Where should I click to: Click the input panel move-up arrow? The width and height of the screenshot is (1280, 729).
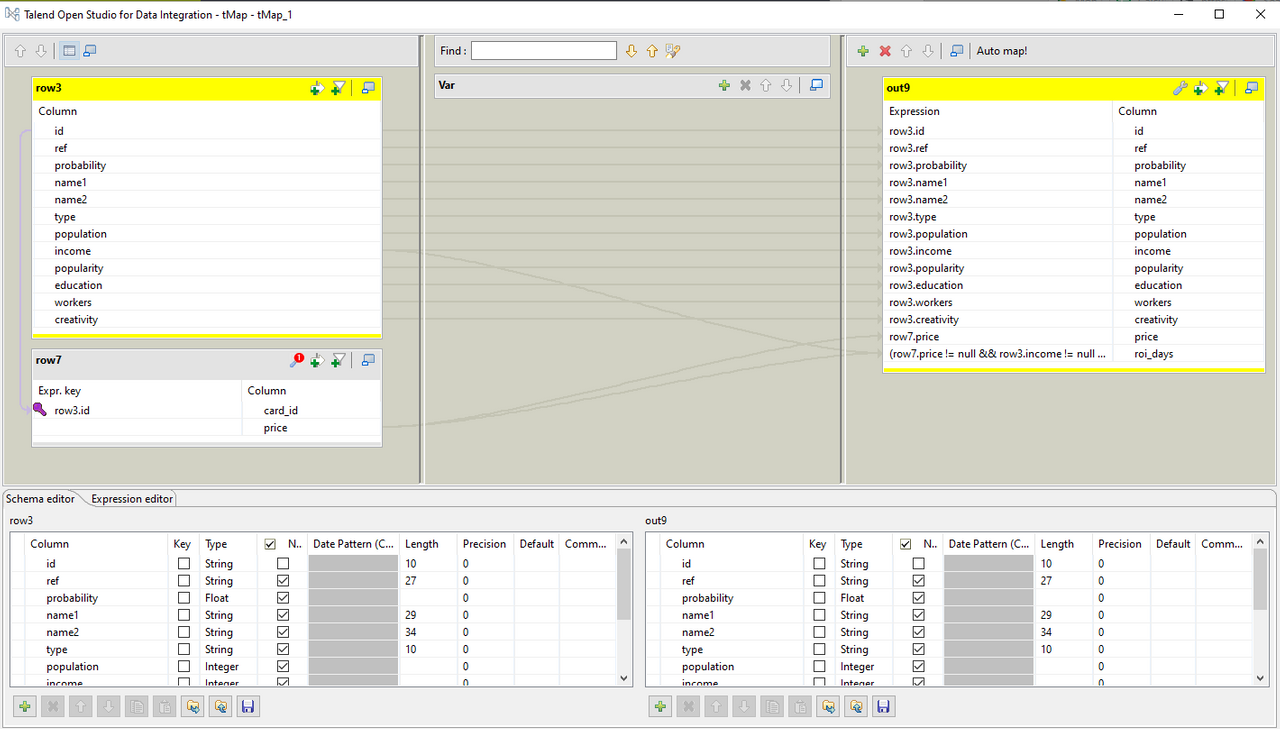[x=20, y=51]
